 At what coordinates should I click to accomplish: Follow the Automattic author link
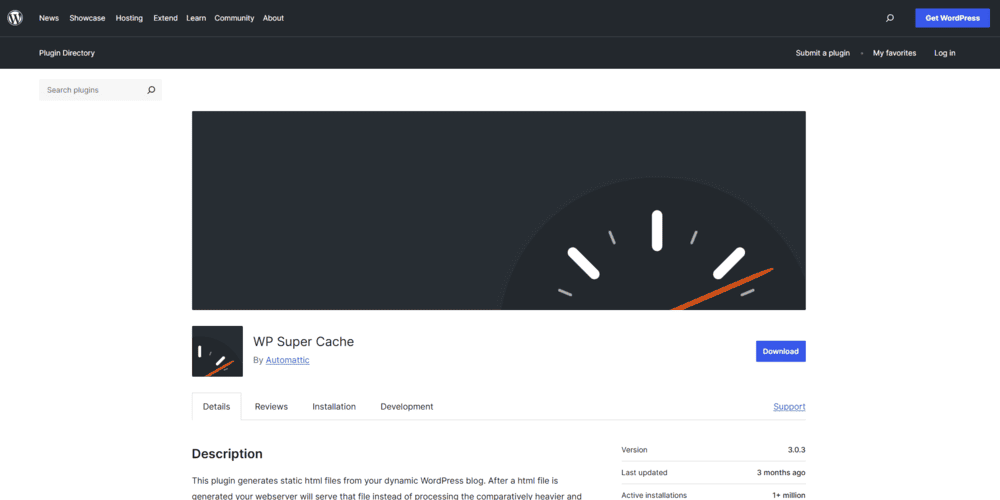[x=288, y=360]
